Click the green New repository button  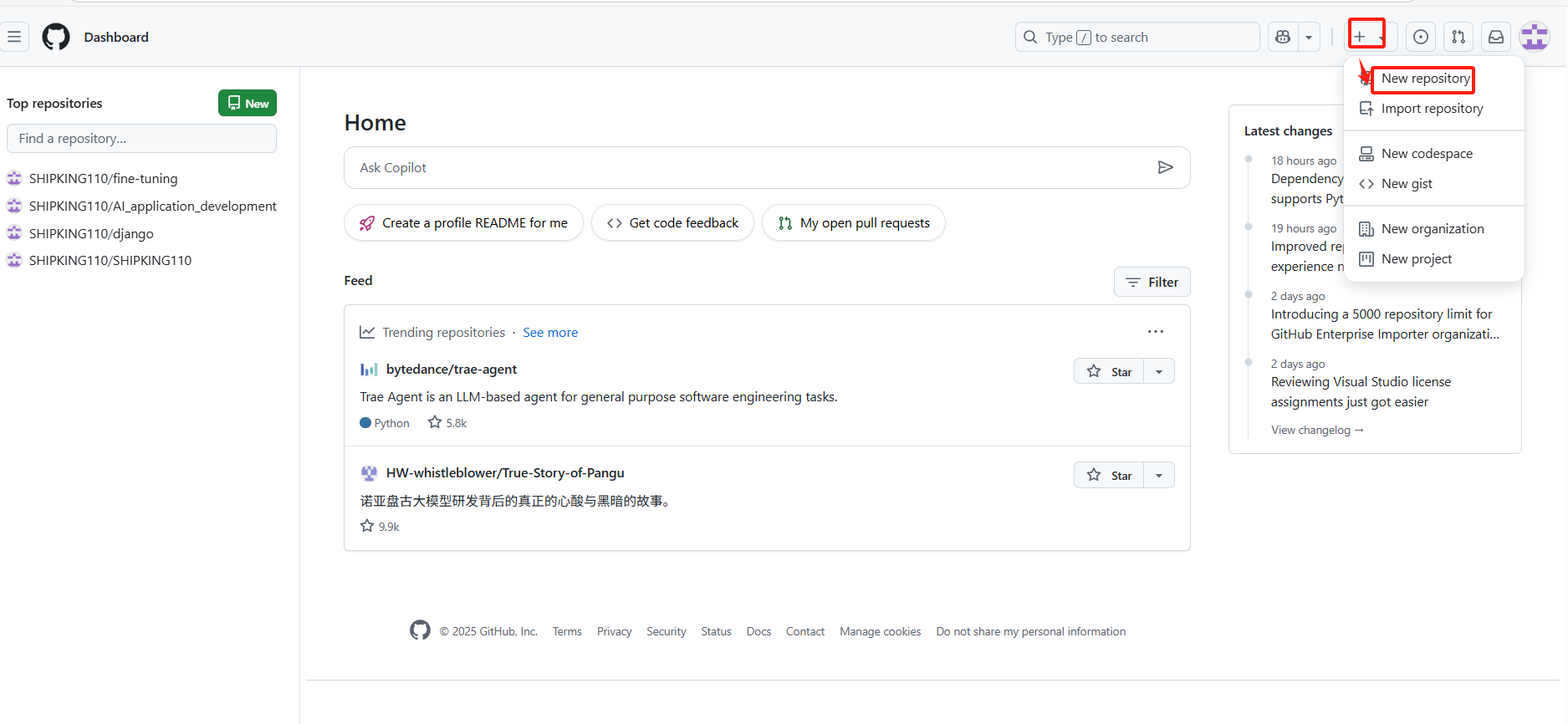[248, 103]
